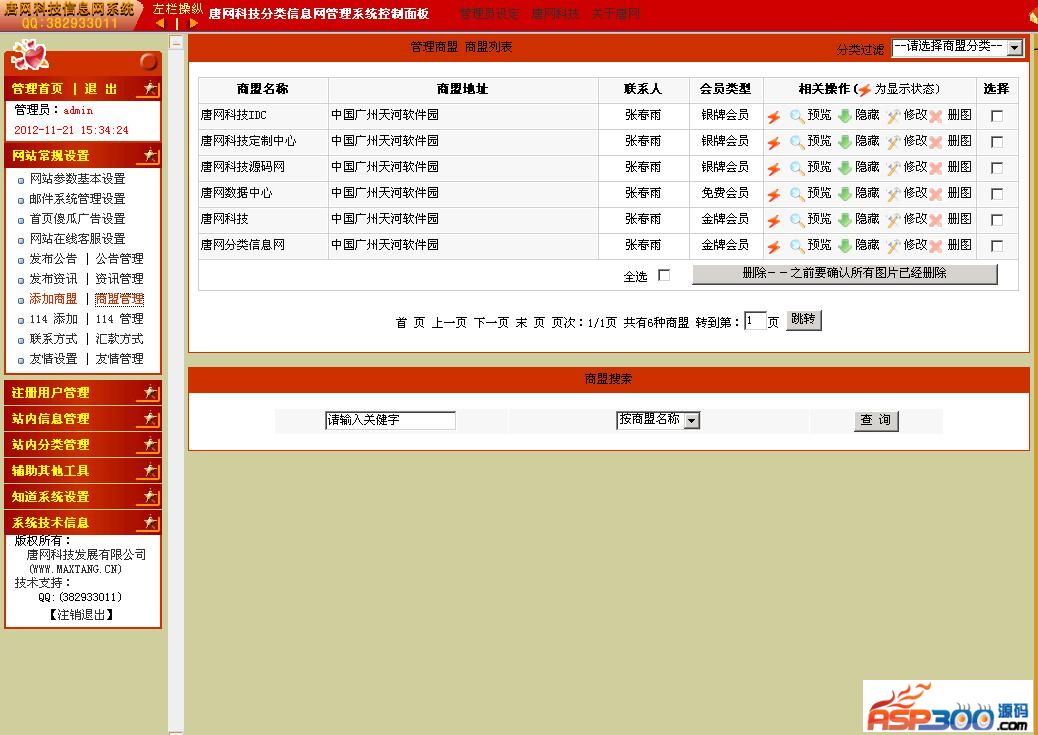
Task: Collapse the 系统技术信息 sidebar section
Action: point(83,522)
